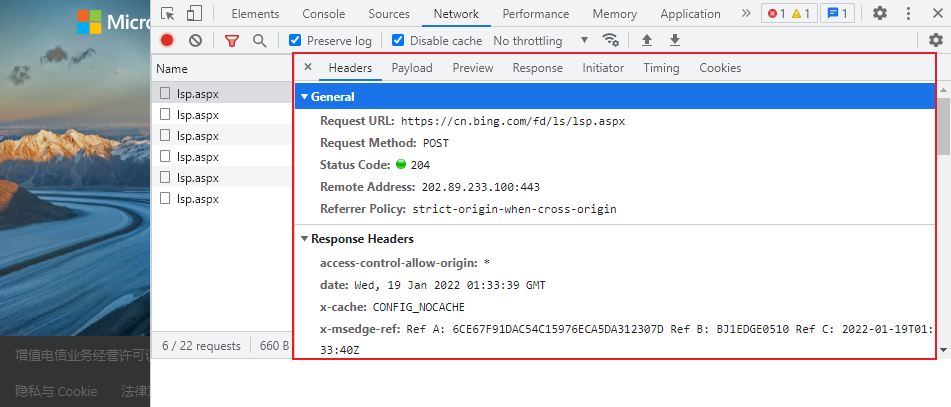Image resolution: width=951 pixels, height=407 pixels.
Task: Click the import HAR file upload icon
Action: click(x=647, y=41)
